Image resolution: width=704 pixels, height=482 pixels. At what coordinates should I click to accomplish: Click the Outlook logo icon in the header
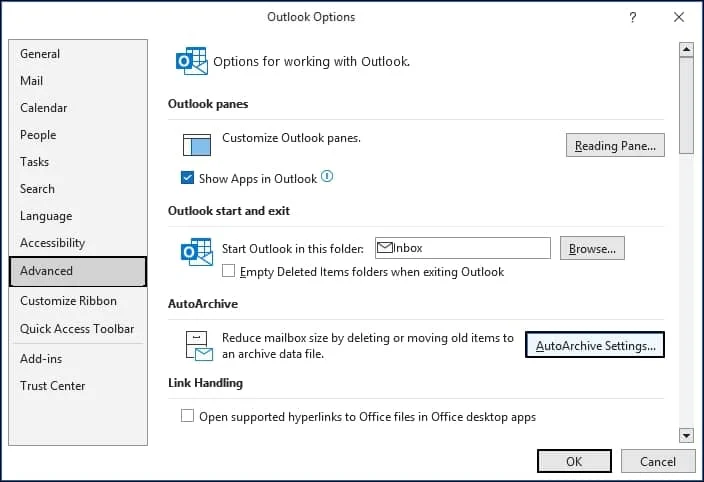(192, 61)
